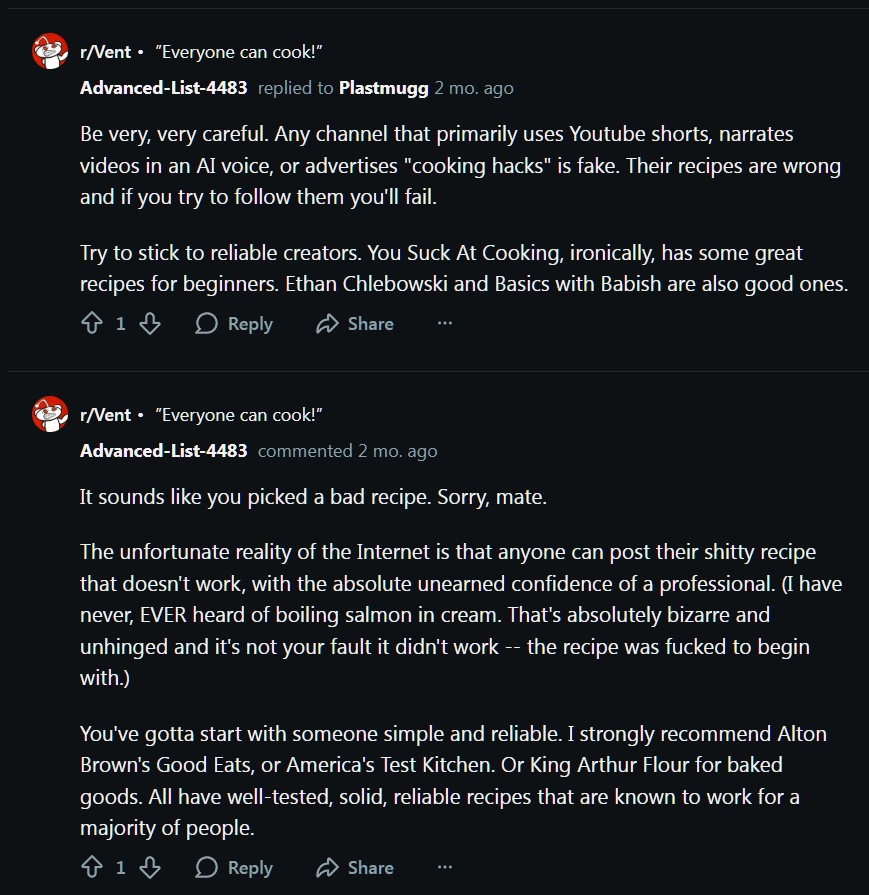This screenshot has height=895, width=869.
Task: Upvote the bad recipe comment
Action: coord(92,868)
